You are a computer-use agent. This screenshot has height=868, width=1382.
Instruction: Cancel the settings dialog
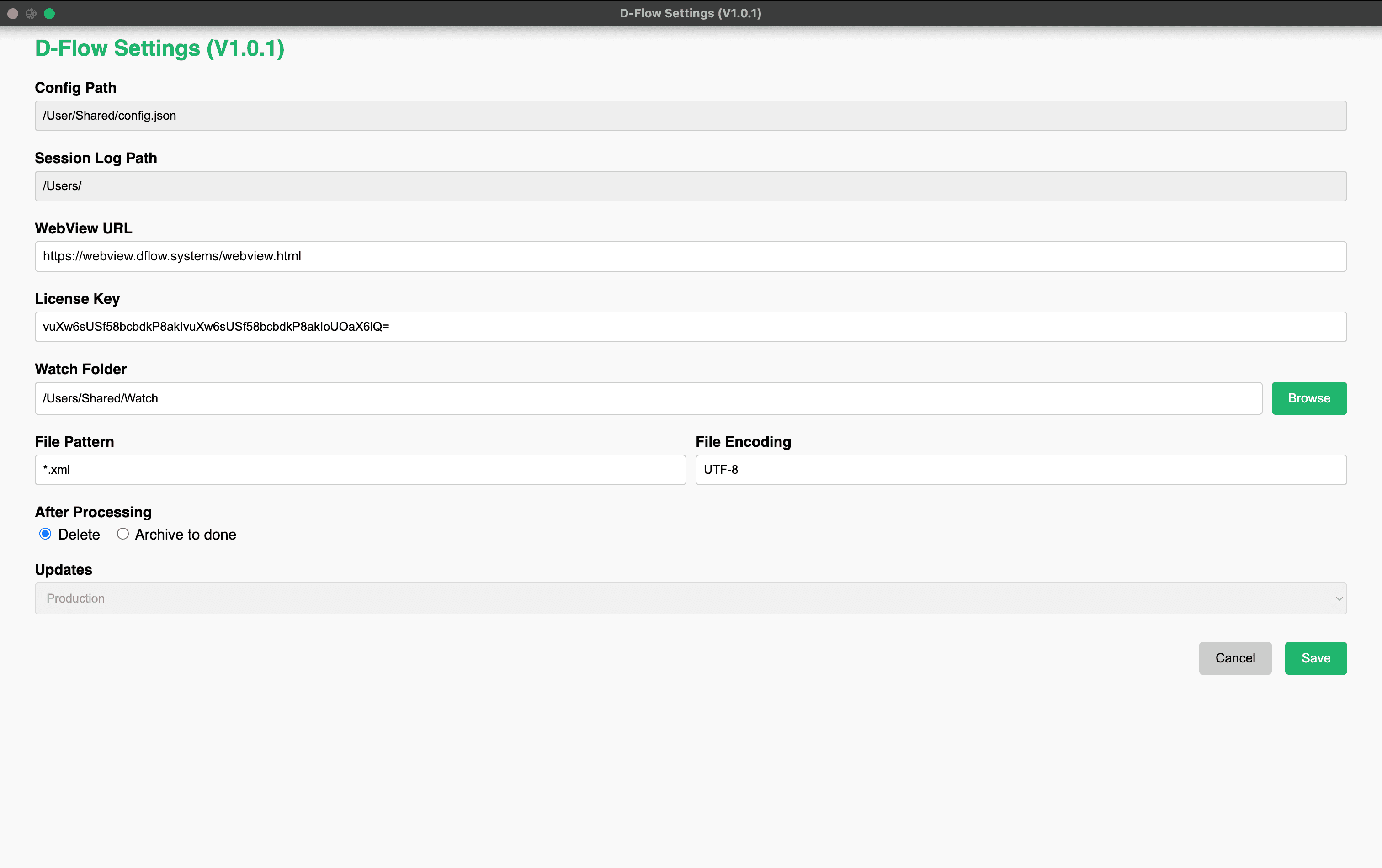1235,658
